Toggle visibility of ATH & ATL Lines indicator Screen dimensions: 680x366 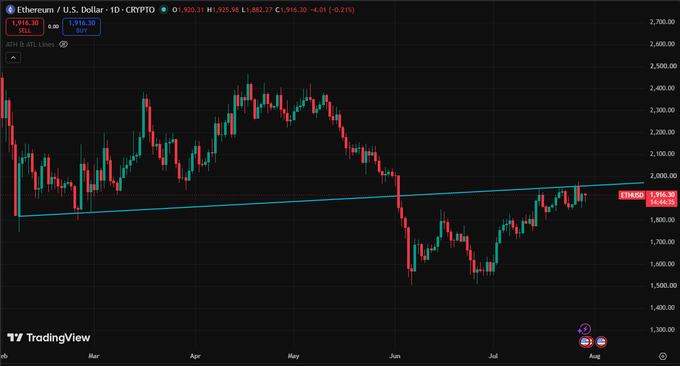pos(63,44)
